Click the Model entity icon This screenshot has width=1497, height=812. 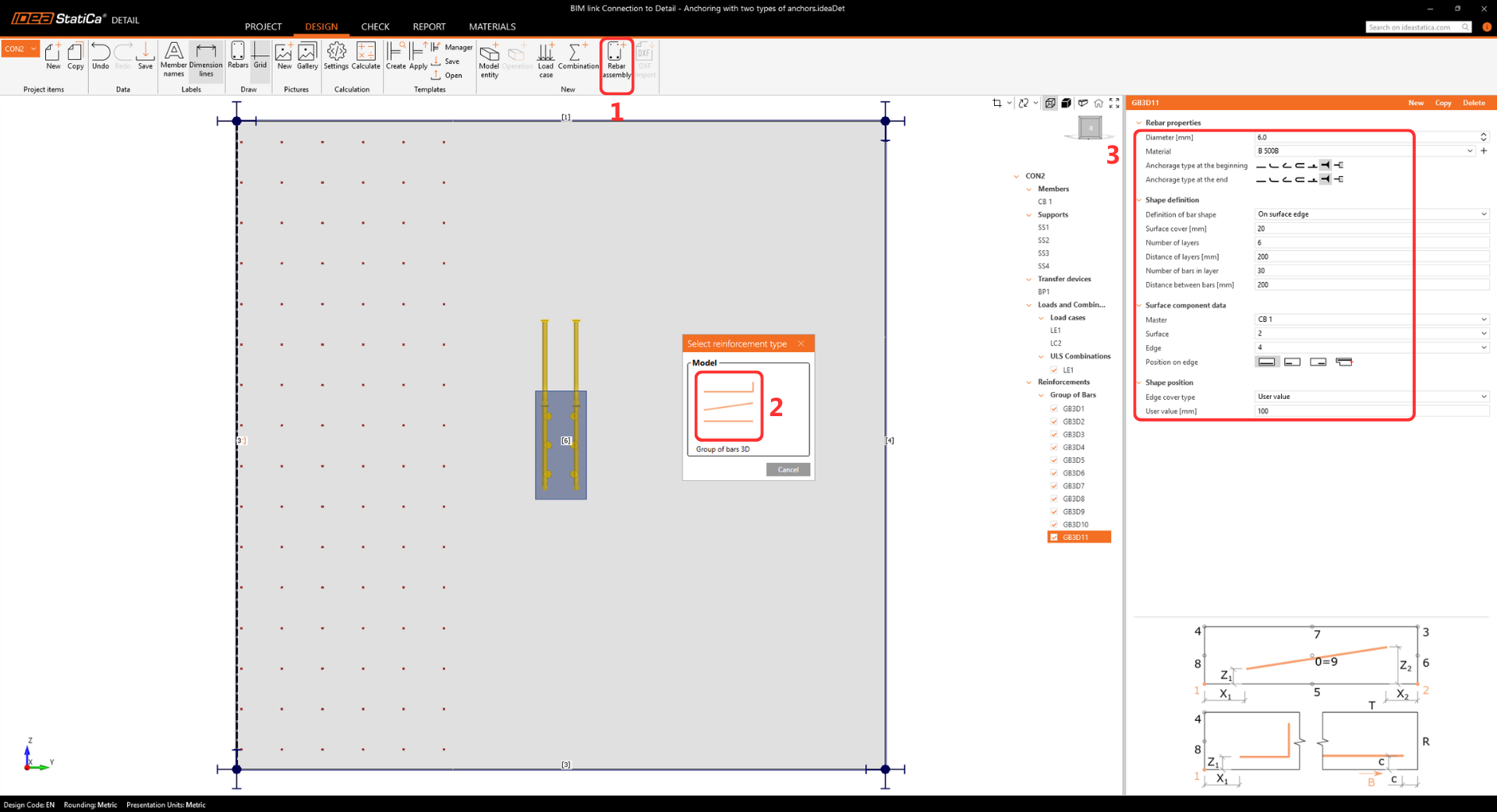click(489, 60)
